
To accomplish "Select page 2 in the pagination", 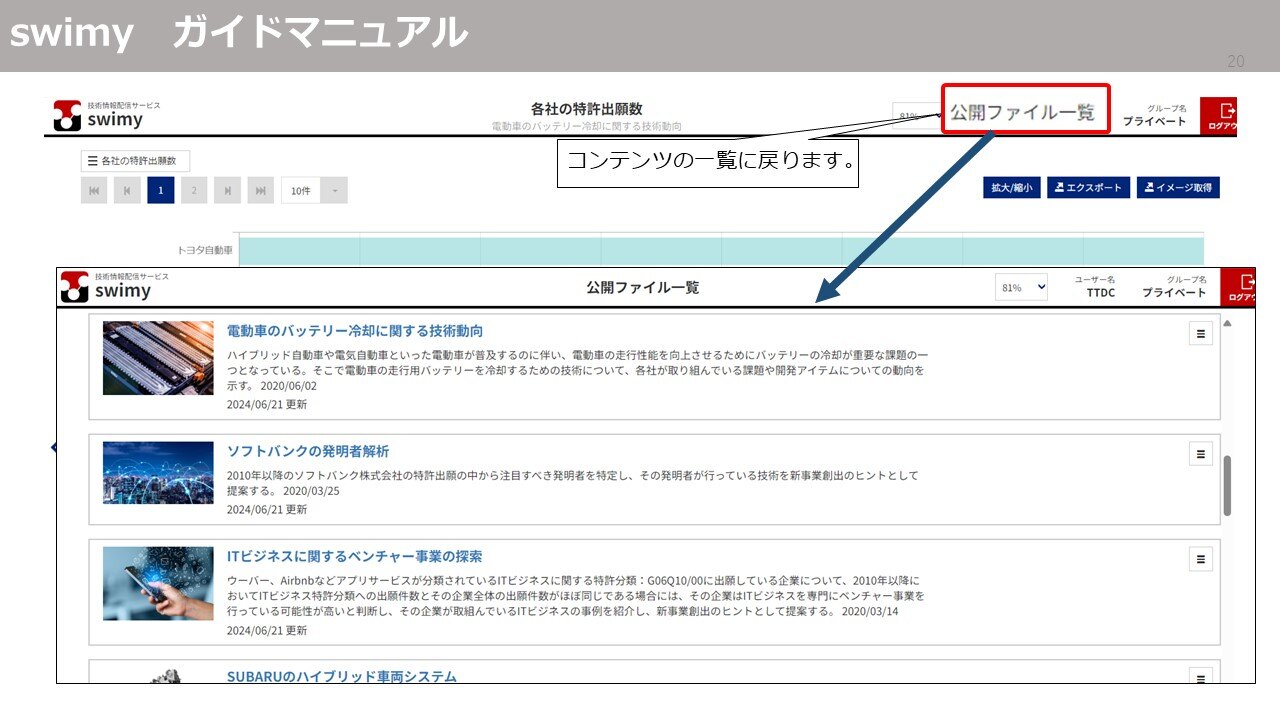I will click(x=193, y=190).
